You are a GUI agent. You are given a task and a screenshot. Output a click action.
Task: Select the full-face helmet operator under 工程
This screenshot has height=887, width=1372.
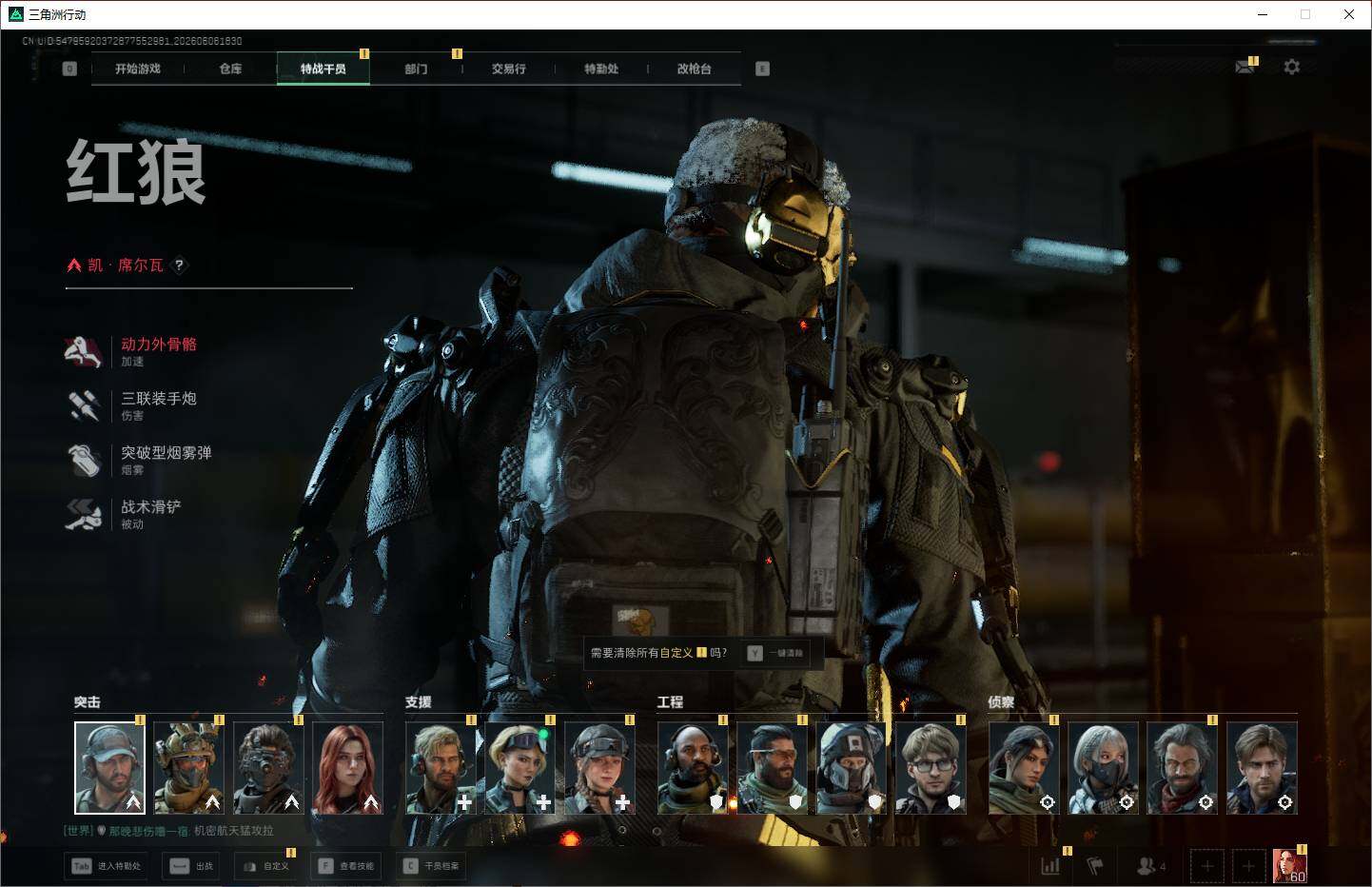(852, 768)
